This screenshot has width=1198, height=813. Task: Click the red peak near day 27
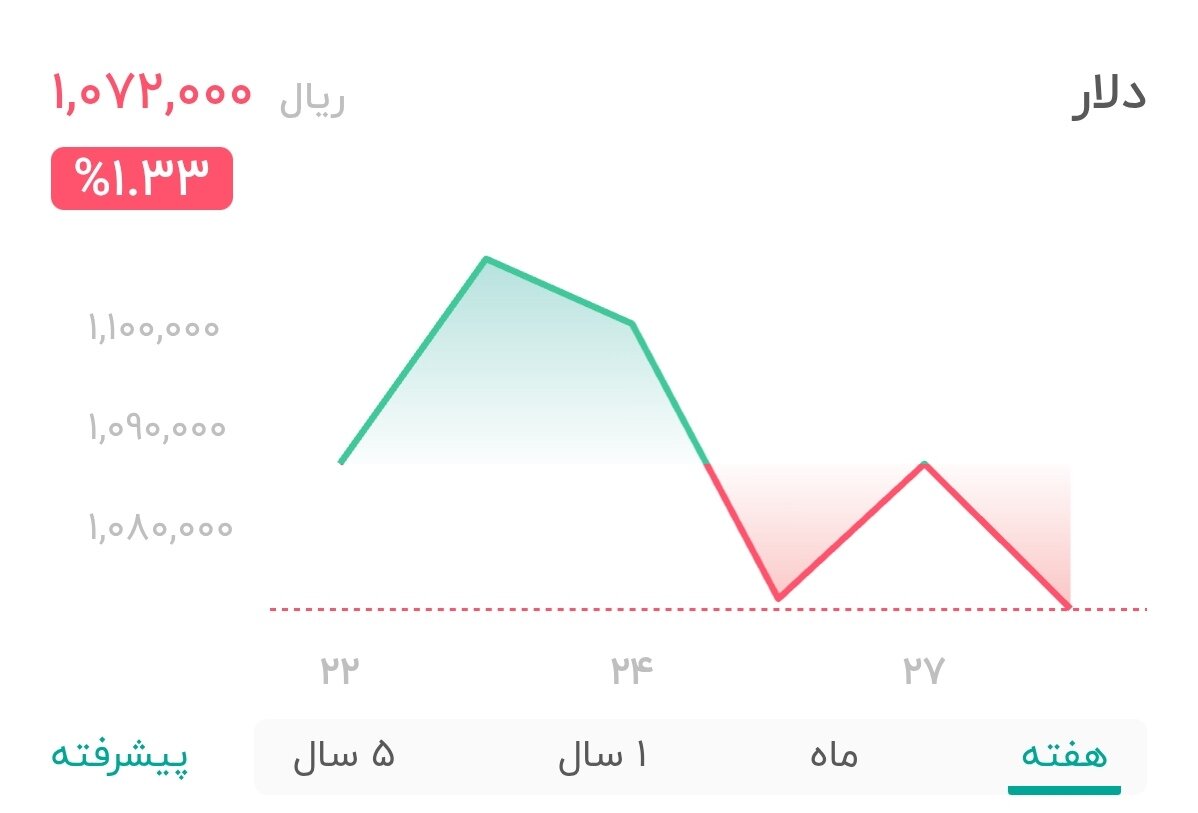[925, 463]
